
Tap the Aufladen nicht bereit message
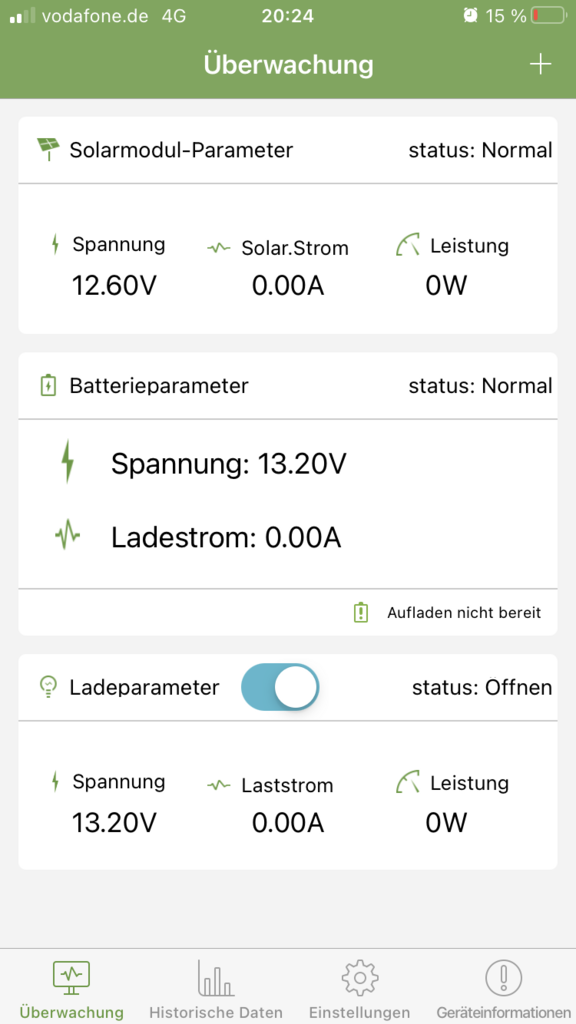point(464,613)
